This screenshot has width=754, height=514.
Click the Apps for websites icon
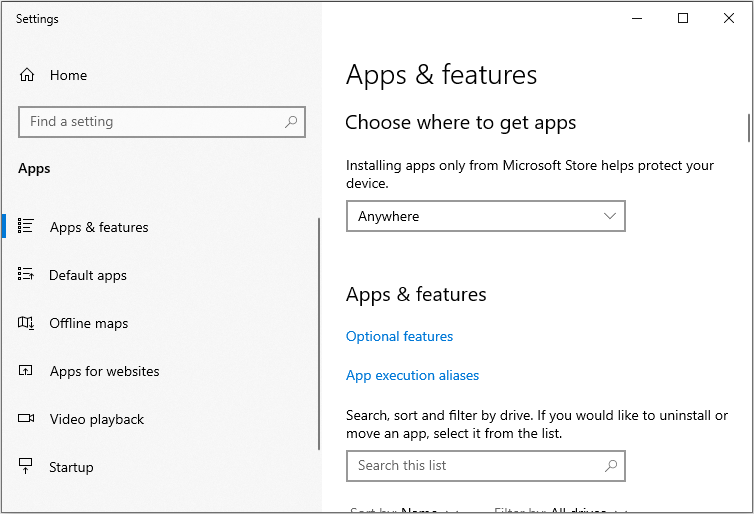[x=27, y=371]
